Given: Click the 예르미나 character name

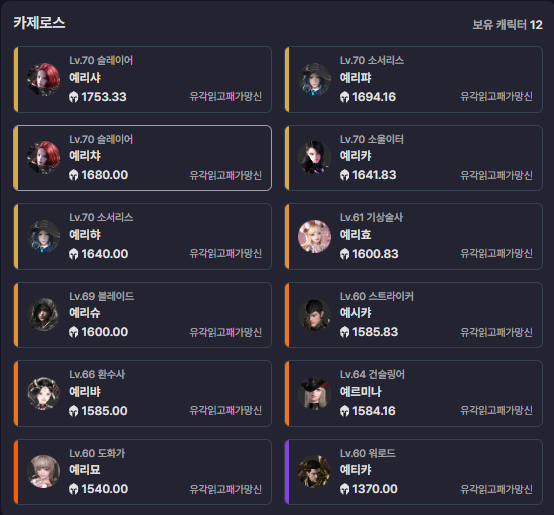Looking at the screenshot, I should point(360,391).
